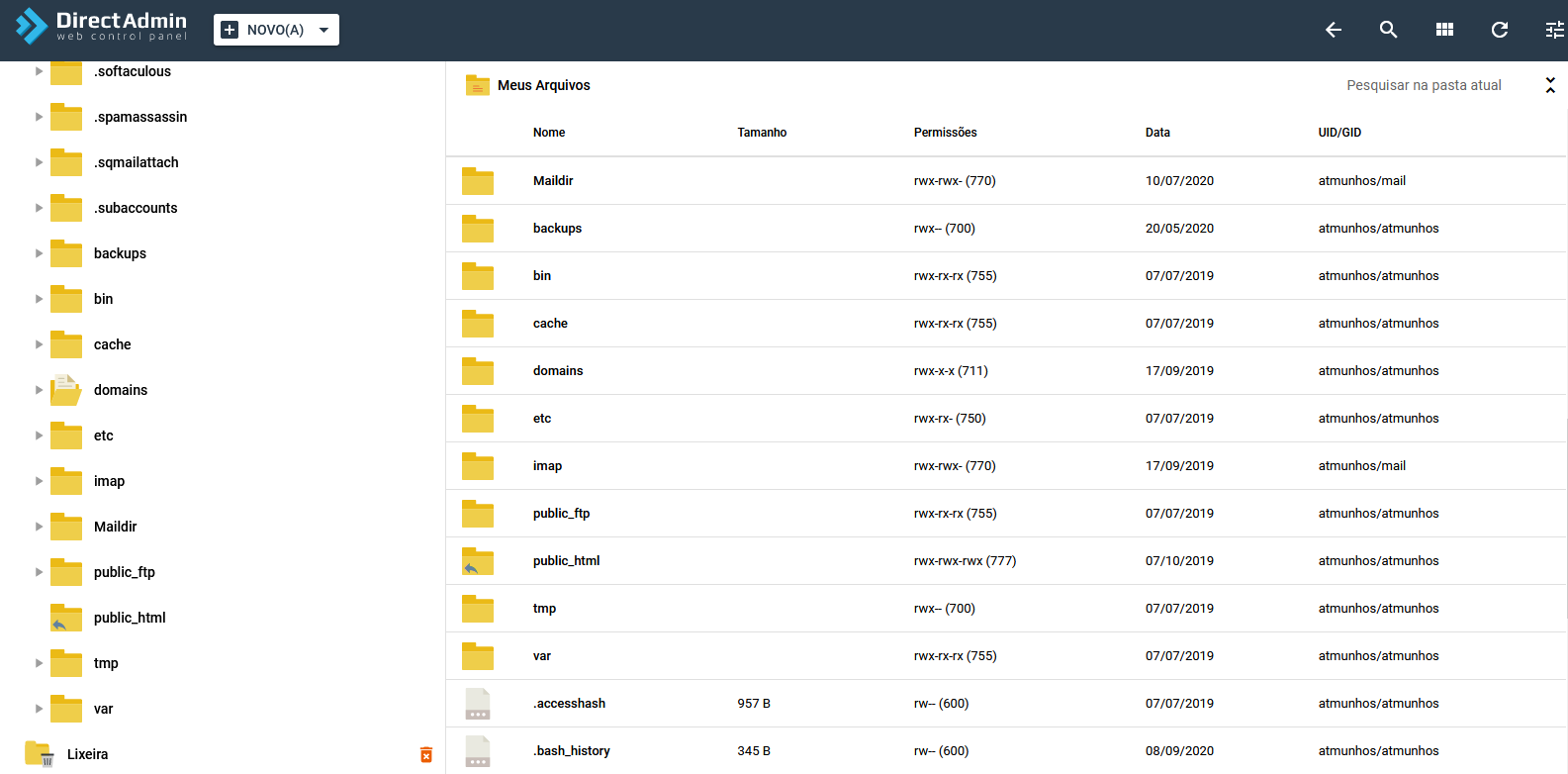Screen dimensions: 1568x774
Task: Select tmp folder icon in sidebar
Action: click(66, 663)
